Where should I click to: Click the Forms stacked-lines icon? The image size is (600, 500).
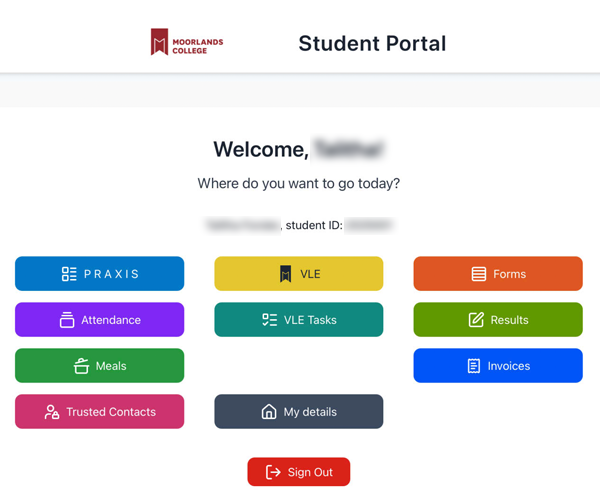[479, 274]
